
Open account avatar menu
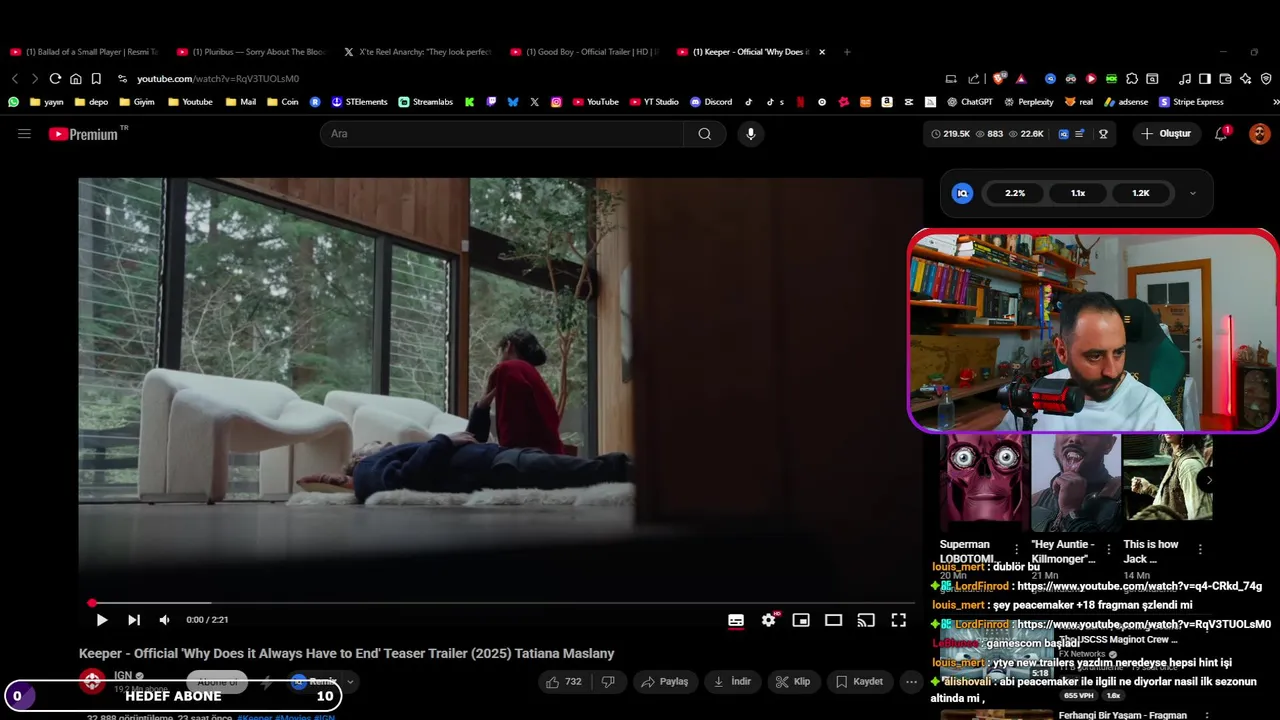[1260, 134]
